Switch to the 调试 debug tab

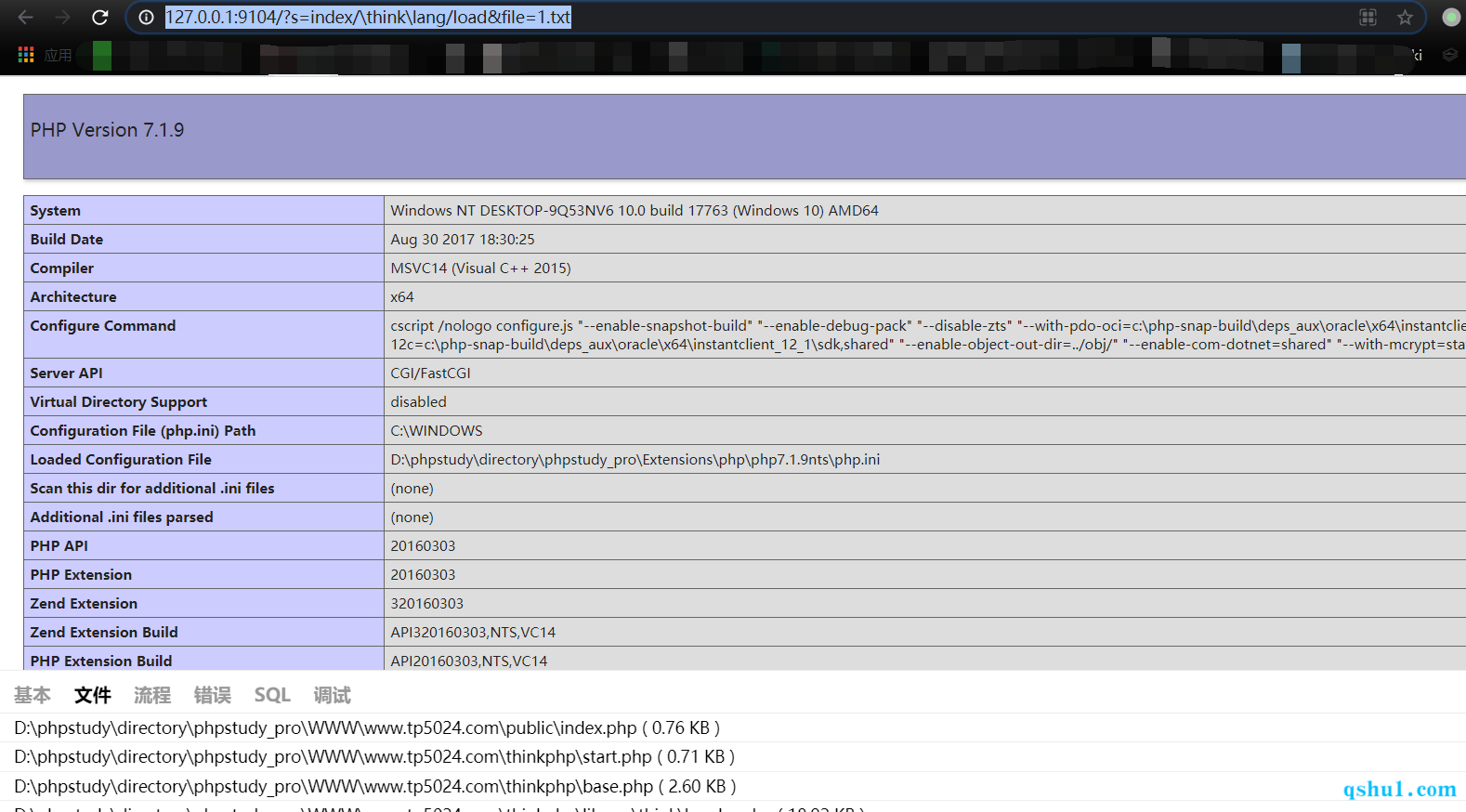[333, 695]
